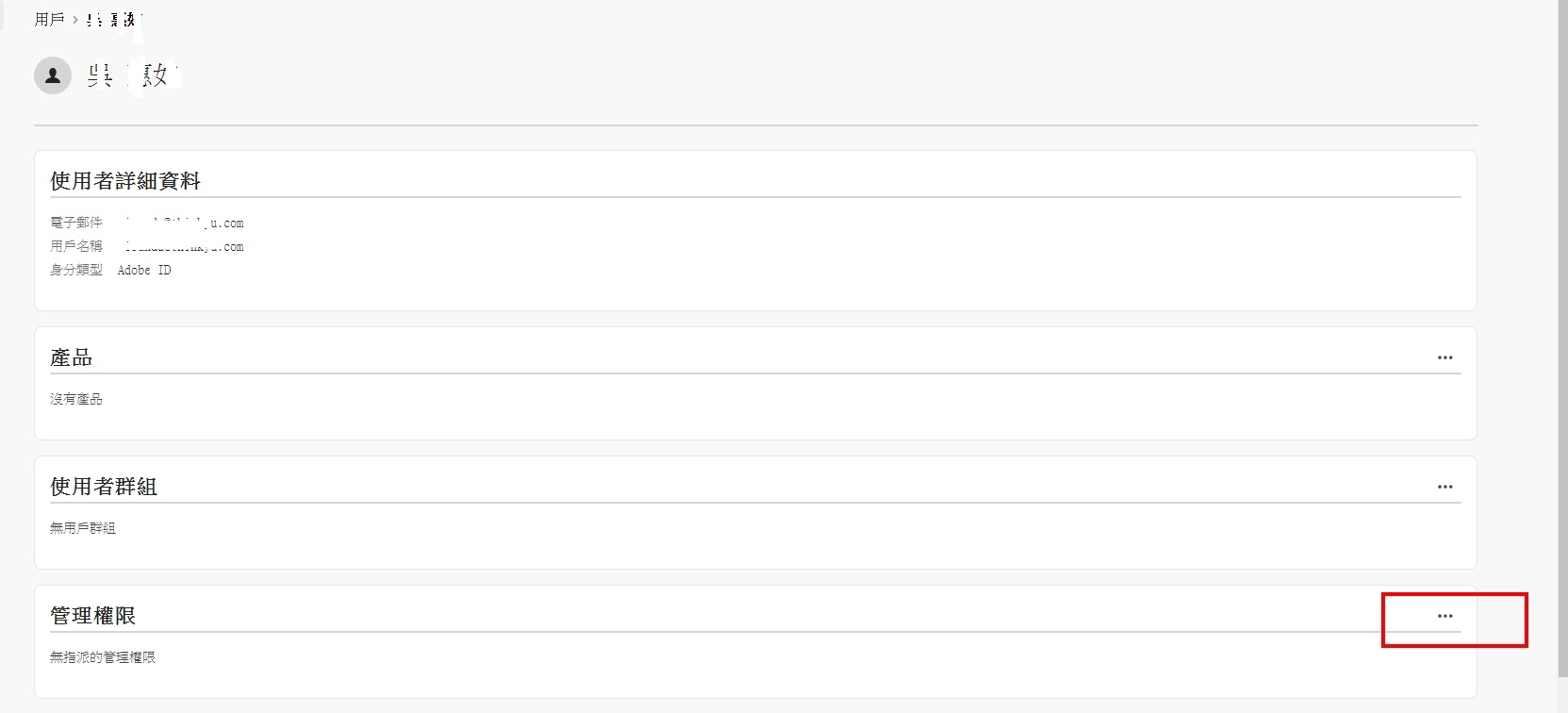
Task: Click the 管理權限 section heading
Action: pos(93,616)
